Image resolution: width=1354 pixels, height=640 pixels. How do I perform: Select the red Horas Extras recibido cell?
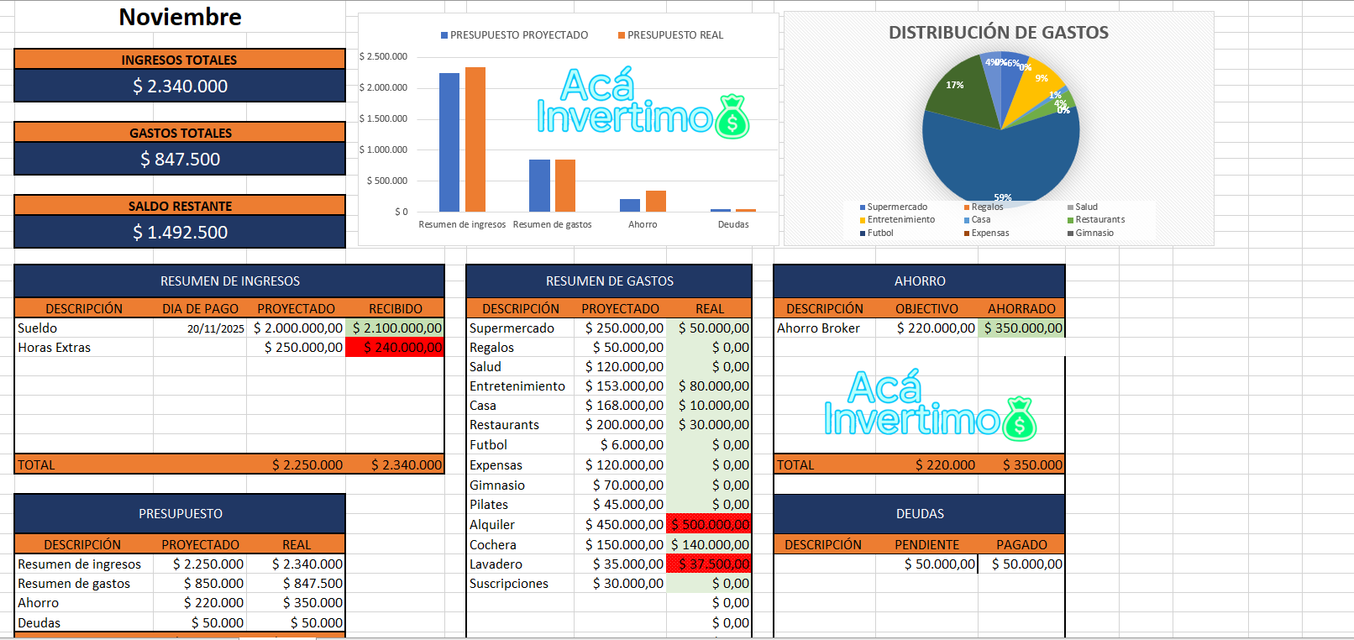coord(395,348)
